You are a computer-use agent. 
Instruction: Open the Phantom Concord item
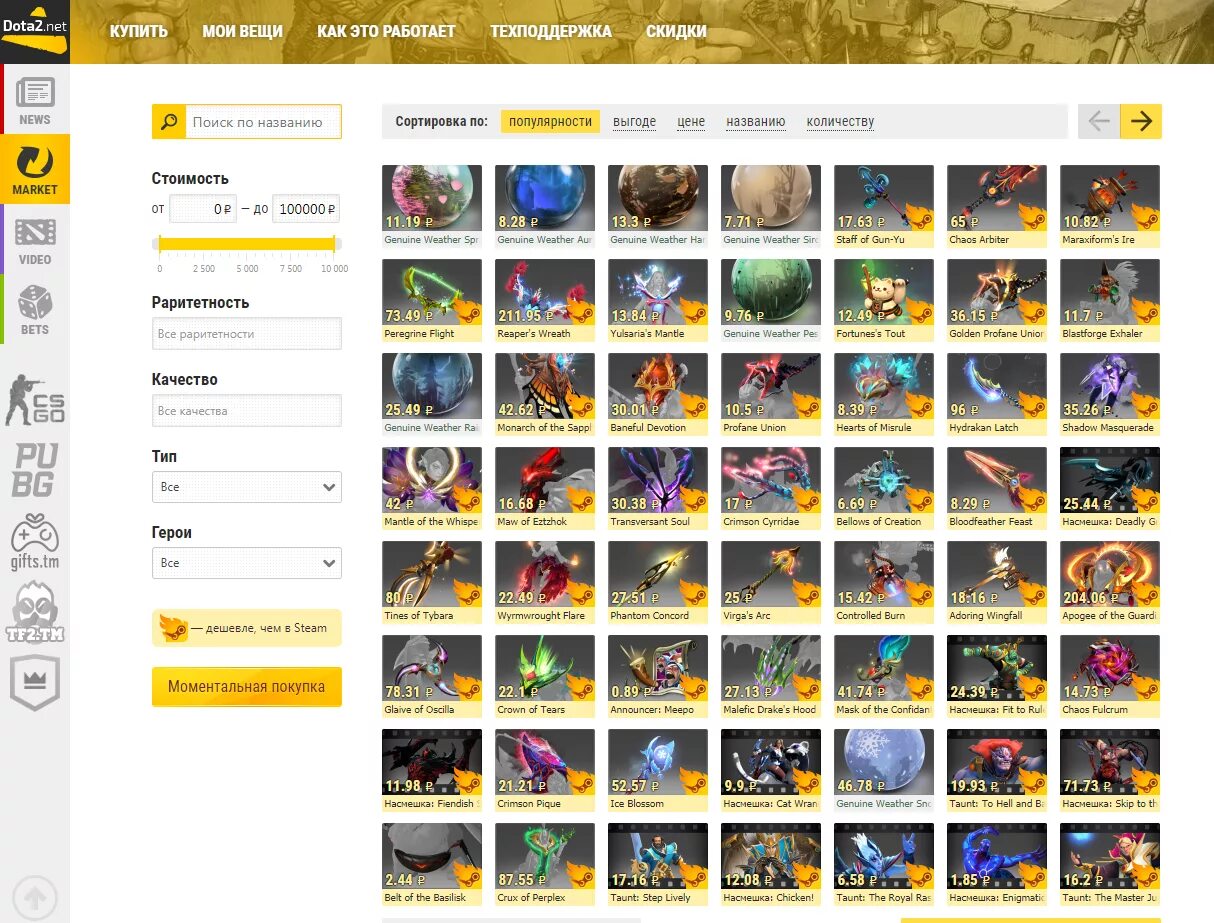tap(658, 582)
